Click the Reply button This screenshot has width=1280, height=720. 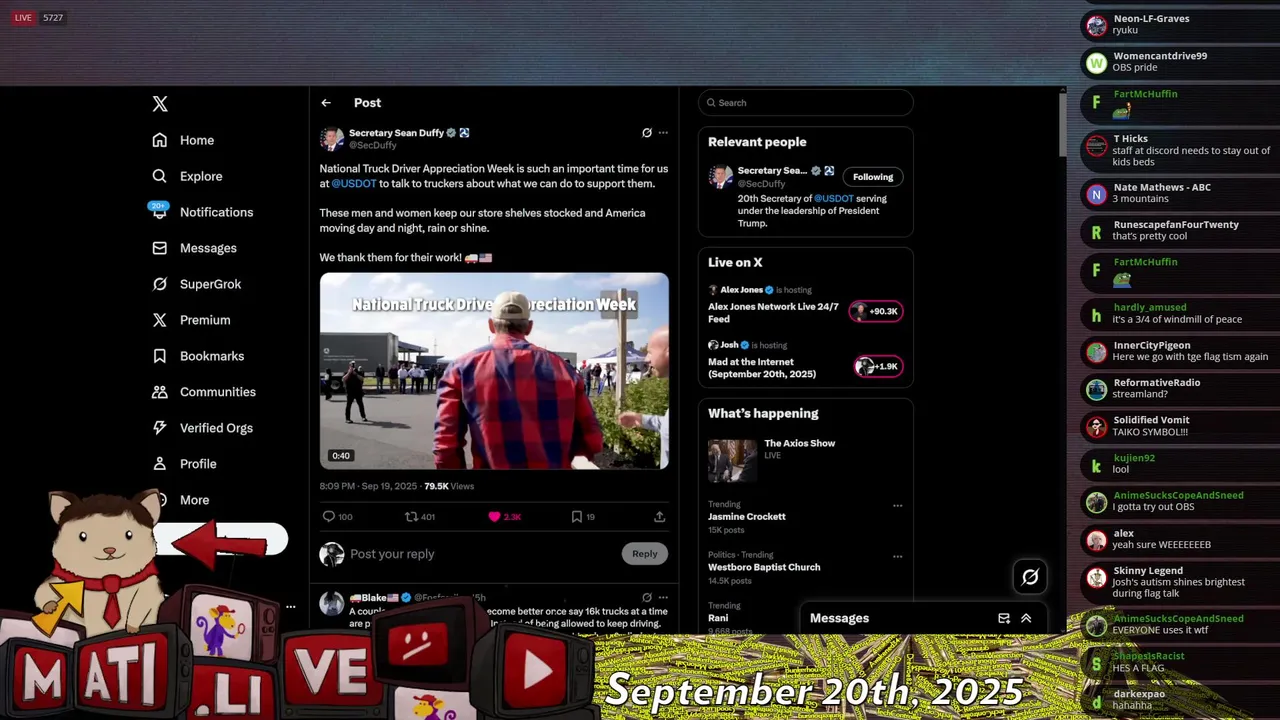point(645,554)
